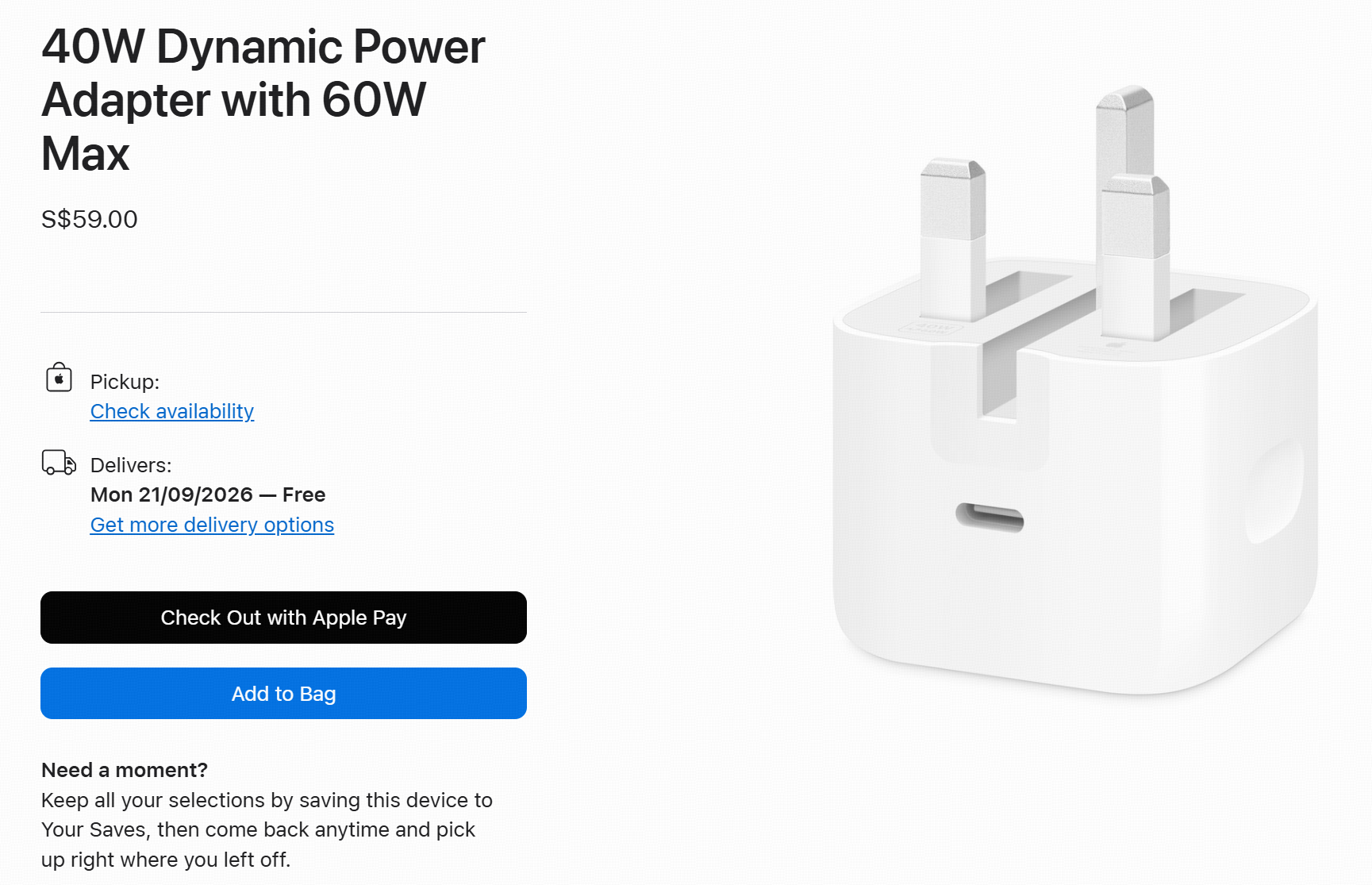
Task: Click the Apple bag pickup icon
Action: 59,378
